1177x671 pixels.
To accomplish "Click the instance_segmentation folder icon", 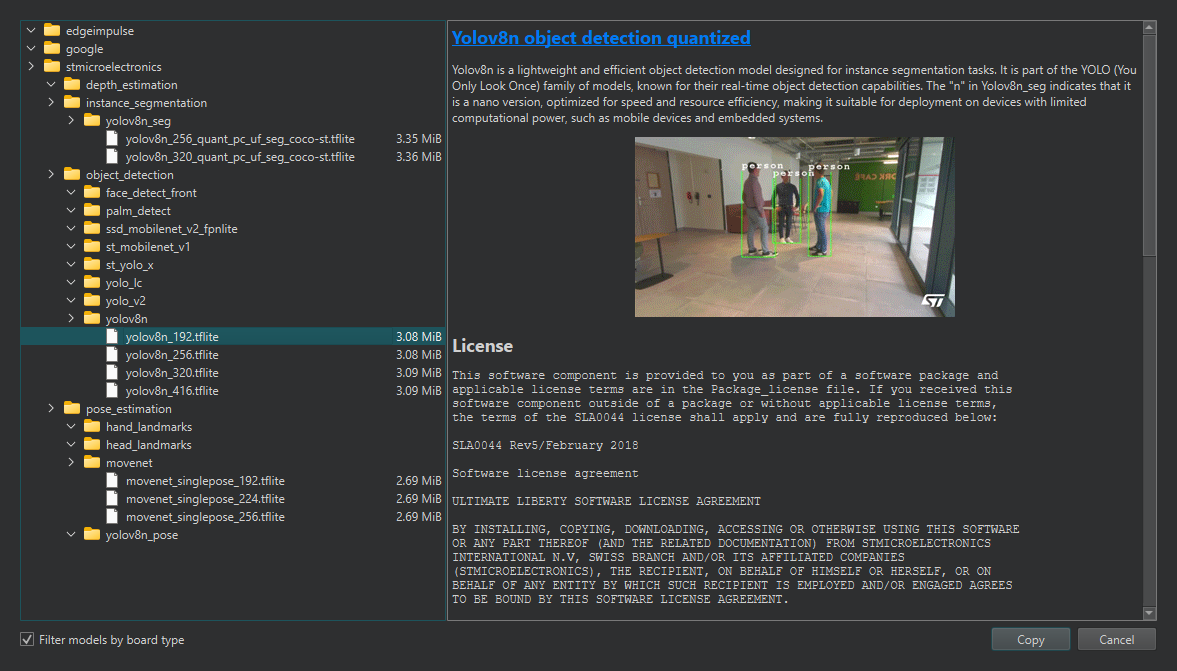I will click(72, 103).
